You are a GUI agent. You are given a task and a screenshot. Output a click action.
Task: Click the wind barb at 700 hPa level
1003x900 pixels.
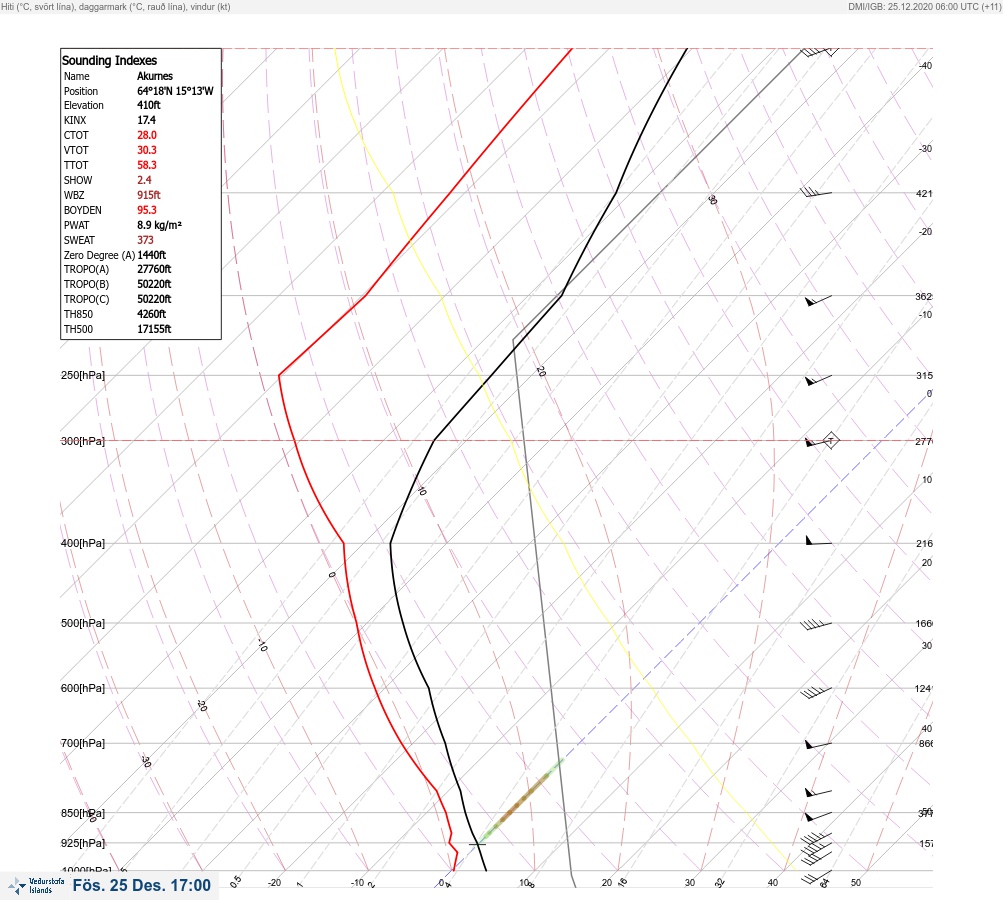(x=818, y=745)
